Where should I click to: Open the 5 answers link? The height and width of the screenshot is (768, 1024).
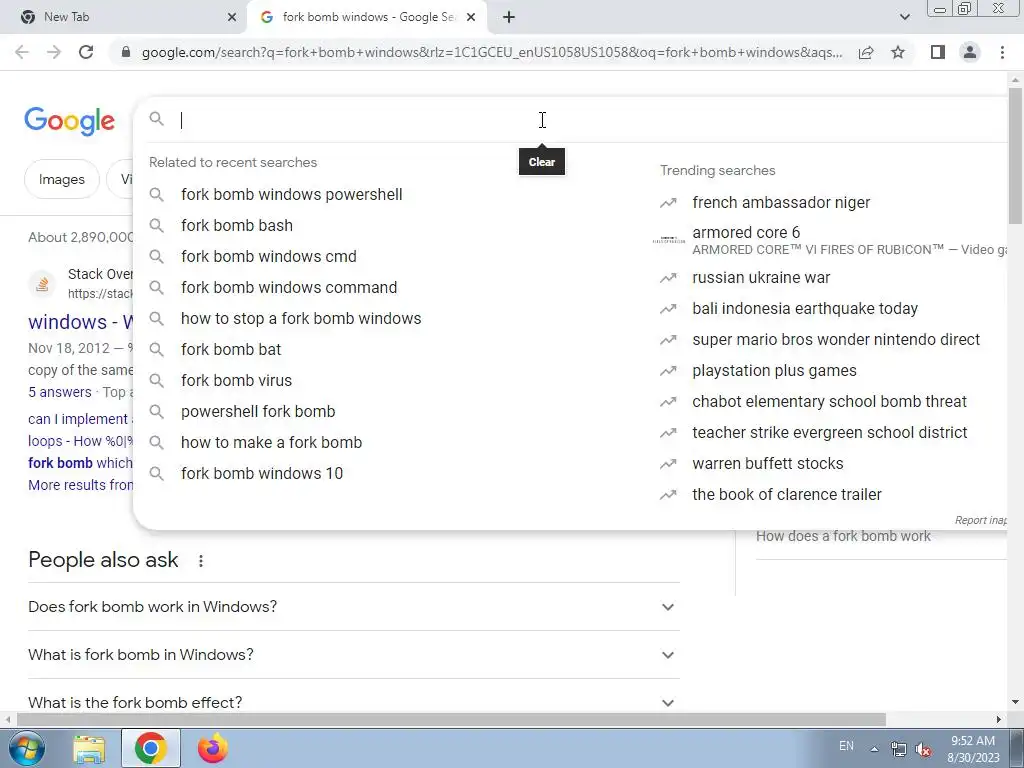[59, 392]
